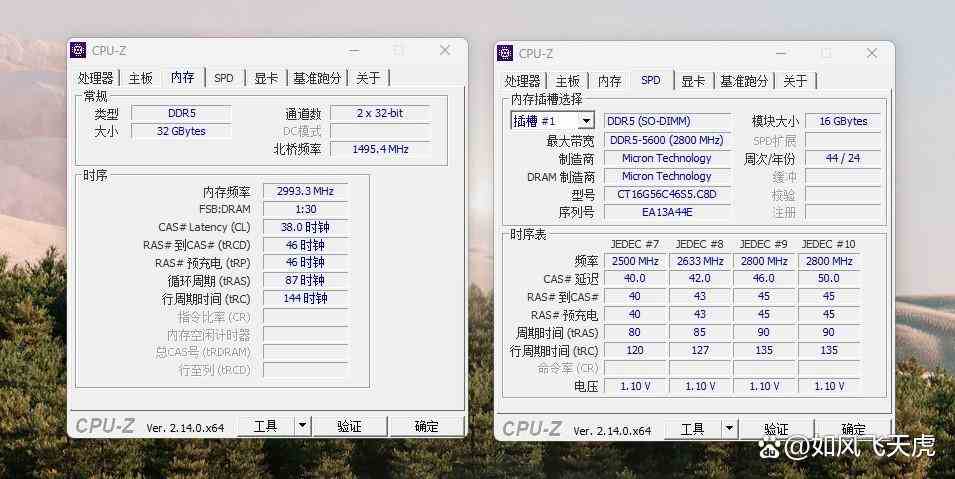Screen dimensions: 955x479
Task: Click JEDEC #8 CAS latency 42.0
Action: pos(700,279)
